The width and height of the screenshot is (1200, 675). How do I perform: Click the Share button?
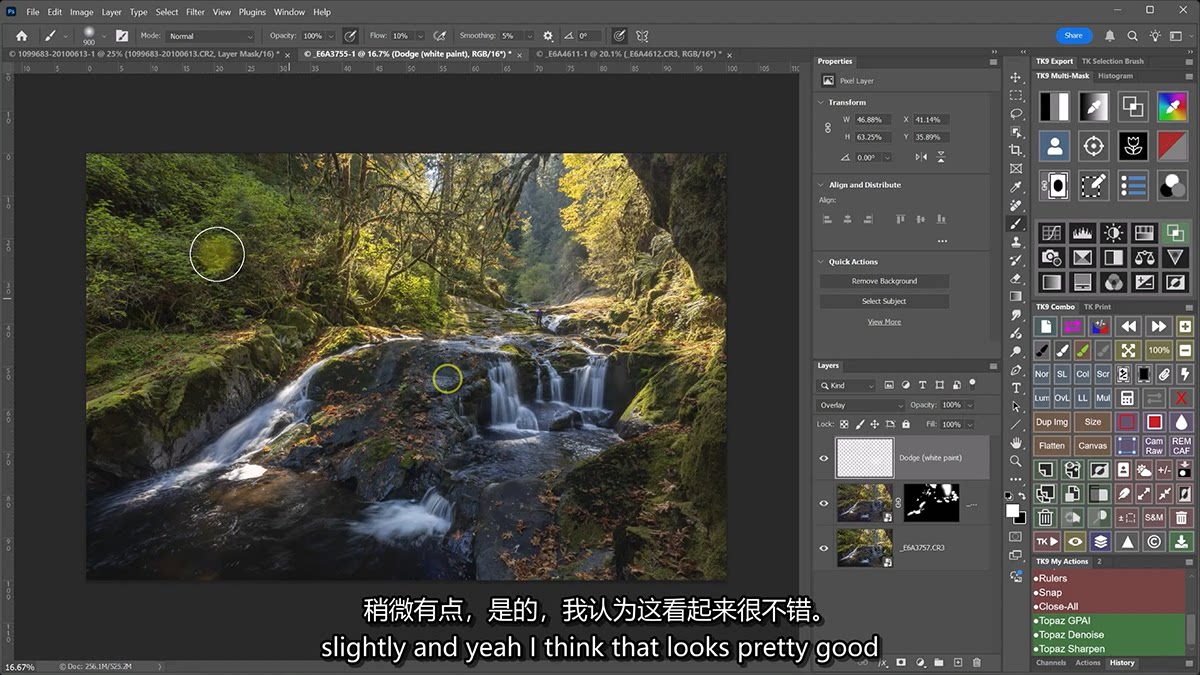1073,35
